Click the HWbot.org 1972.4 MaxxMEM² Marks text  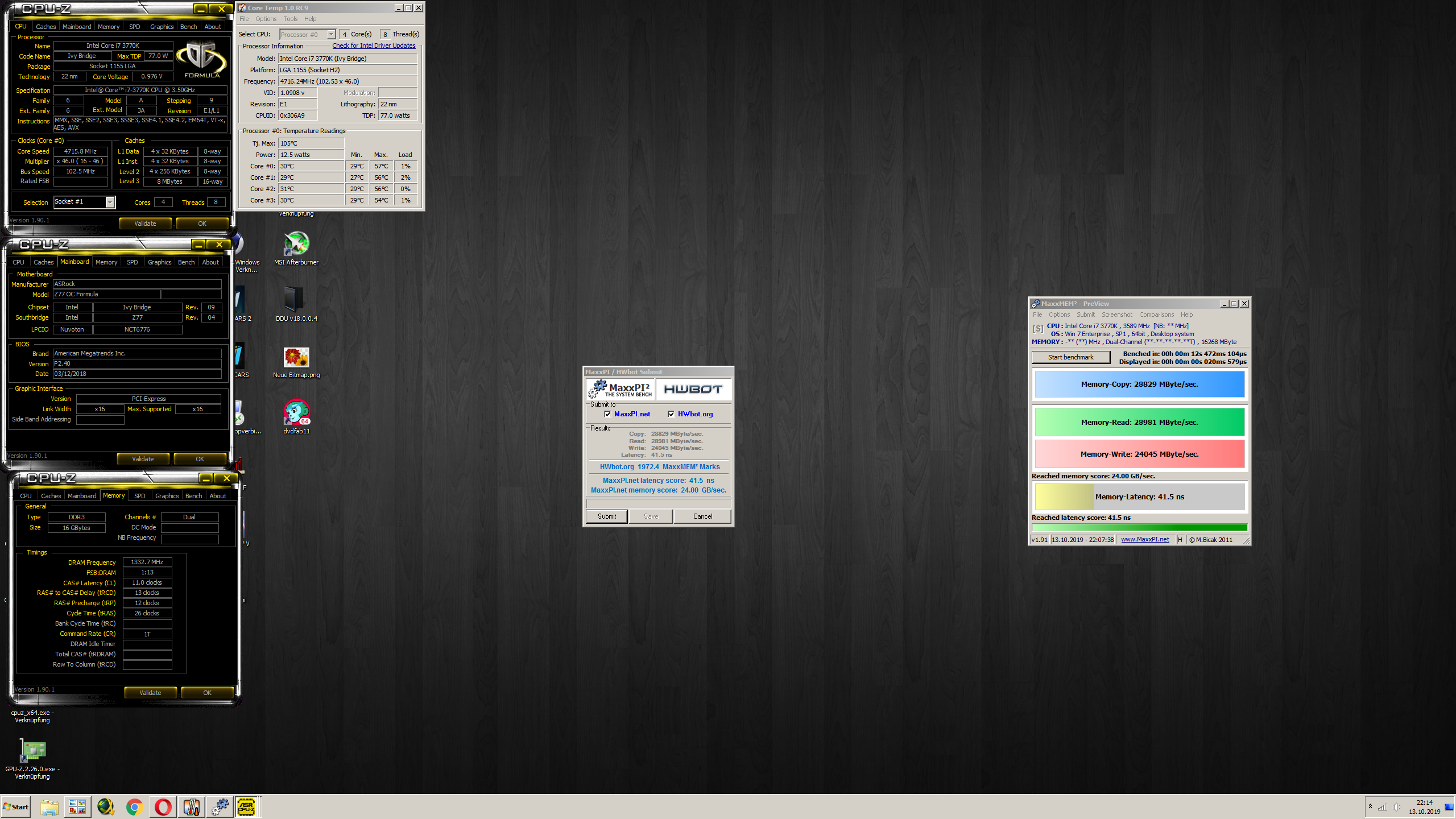pyautogui.click(x=660, y=467)
